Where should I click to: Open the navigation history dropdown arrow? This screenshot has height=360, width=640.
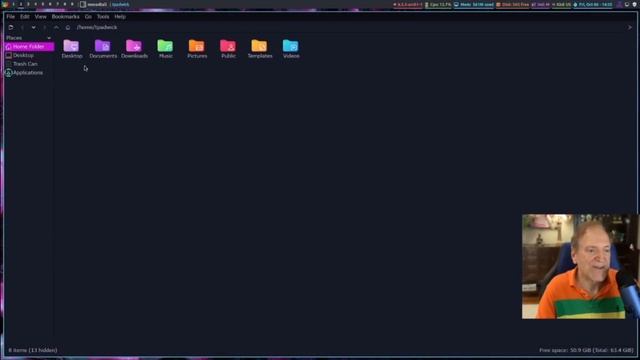tap(33, 27)
